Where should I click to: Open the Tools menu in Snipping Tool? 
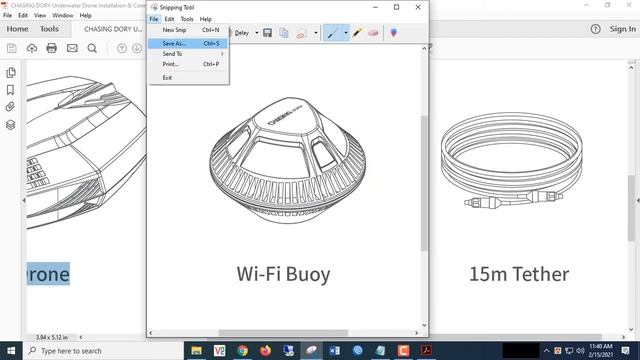[x=187, y=19]
